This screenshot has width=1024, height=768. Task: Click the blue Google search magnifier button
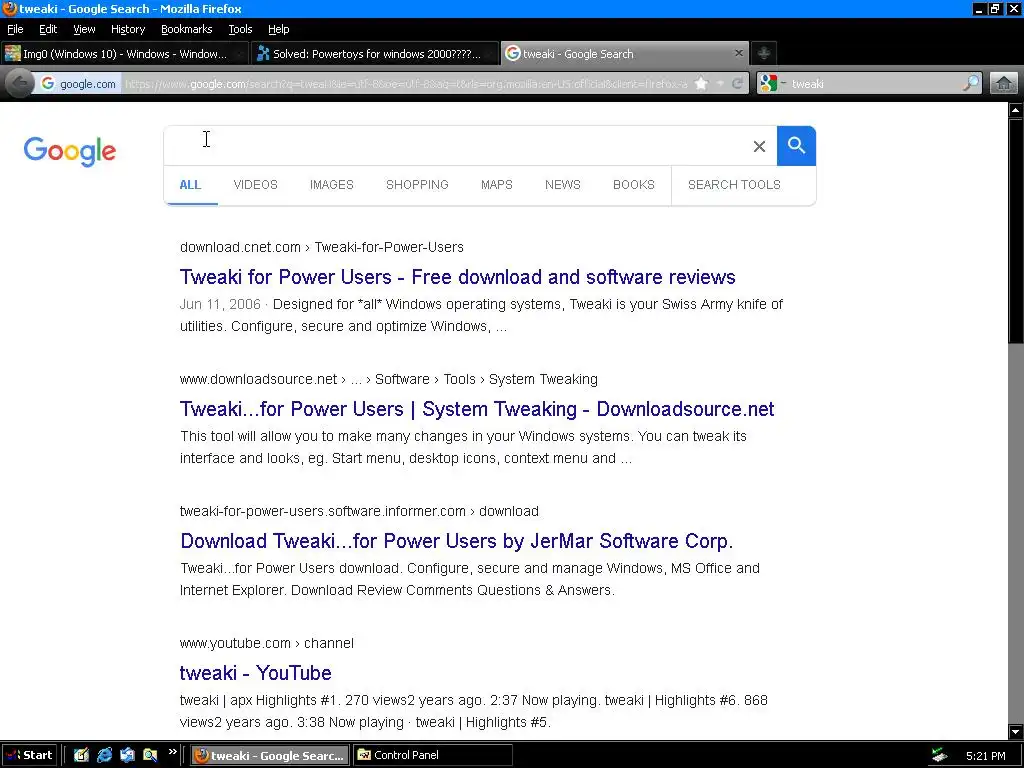tap(796, 146)
